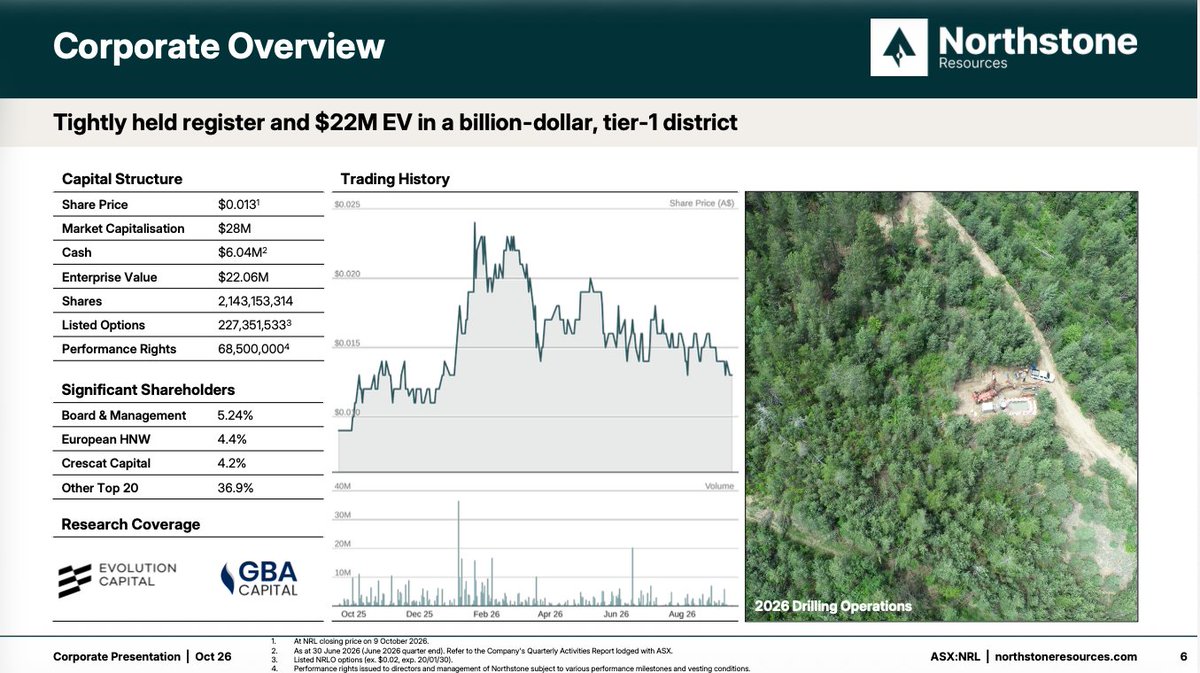The image size is (1200, 673).
Task: Click the GBA Capital logo
Action: [x=259, y=579]
